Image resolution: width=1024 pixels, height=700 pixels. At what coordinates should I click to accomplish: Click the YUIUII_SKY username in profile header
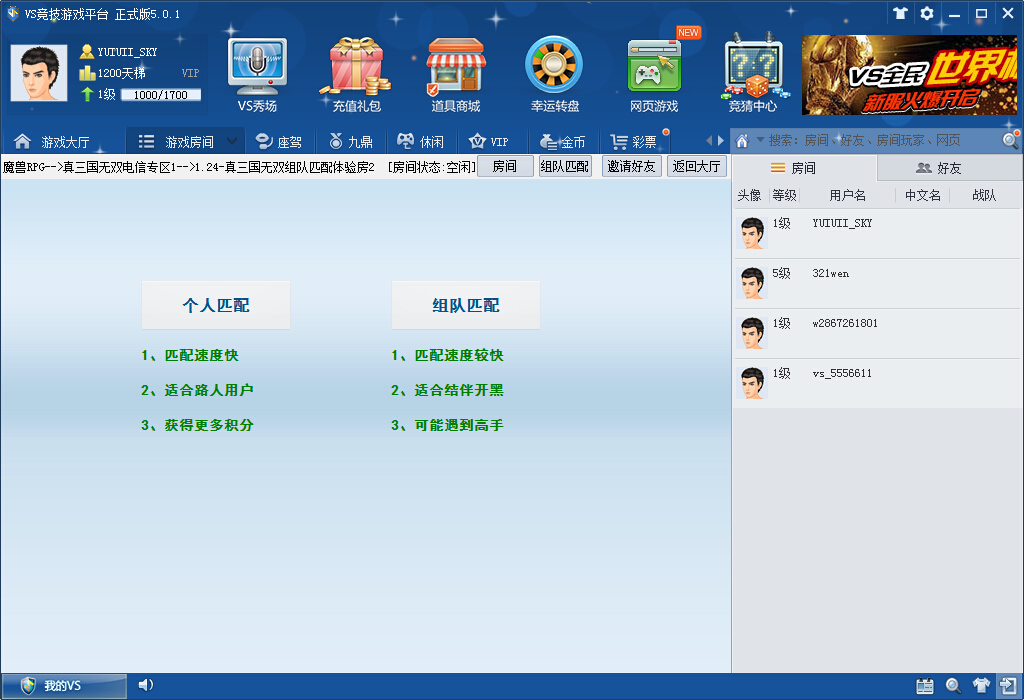127,52
